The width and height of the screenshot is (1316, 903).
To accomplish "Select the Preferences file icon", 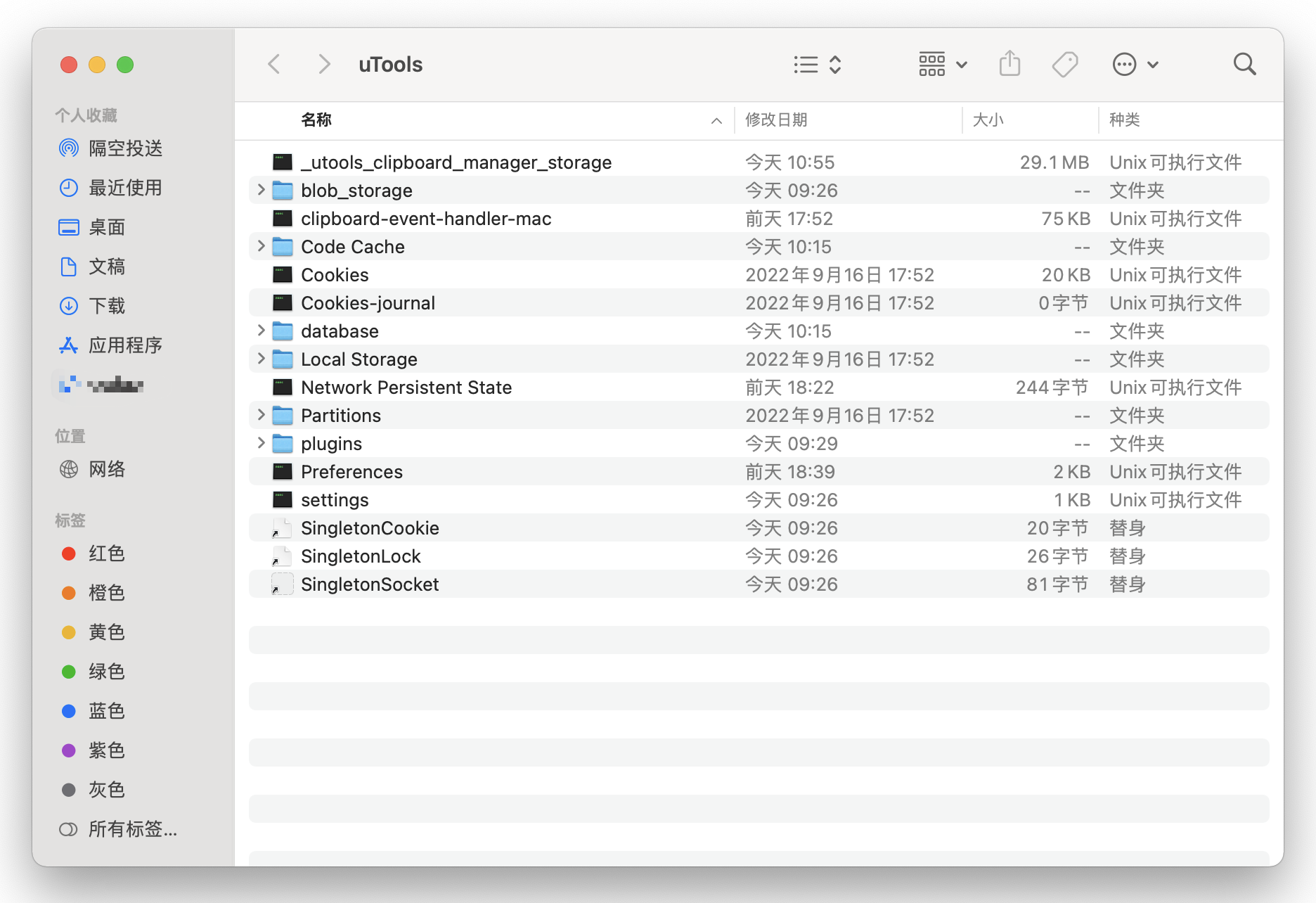I will (283, 472).
